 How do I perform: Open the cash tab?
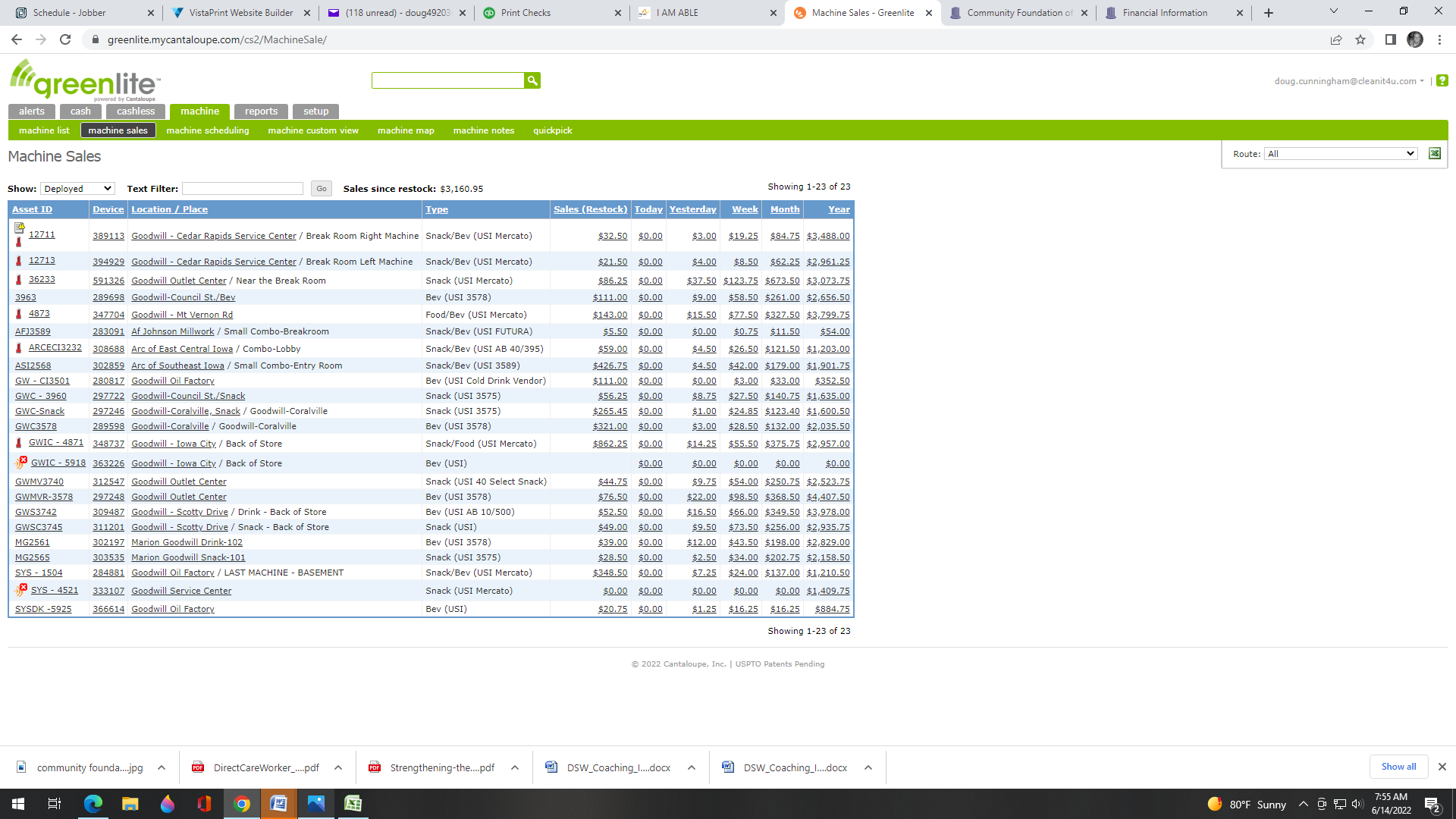click(x=80, y=111)
